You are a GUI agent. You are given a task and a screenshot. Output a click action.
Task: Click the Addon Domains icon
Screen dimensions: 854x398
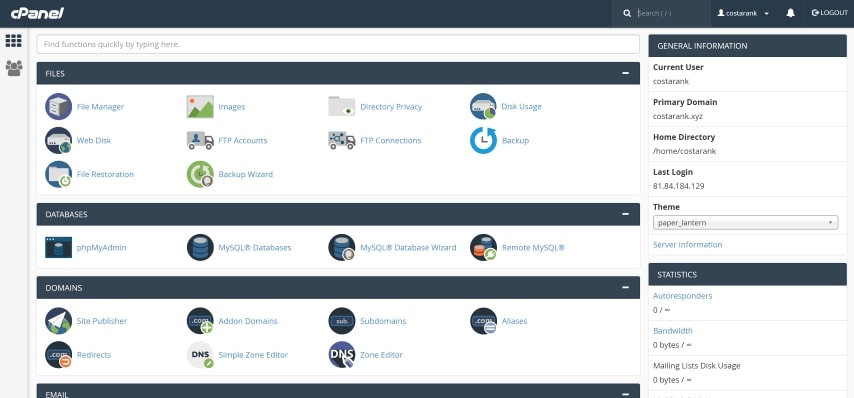200,321
